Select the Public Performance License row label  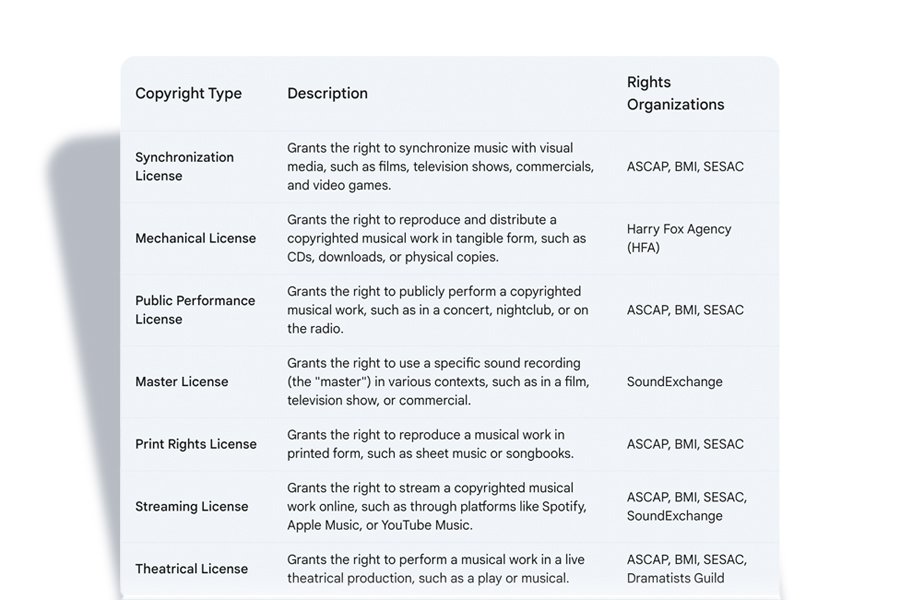pyautogui.click(x=195, y=310)
